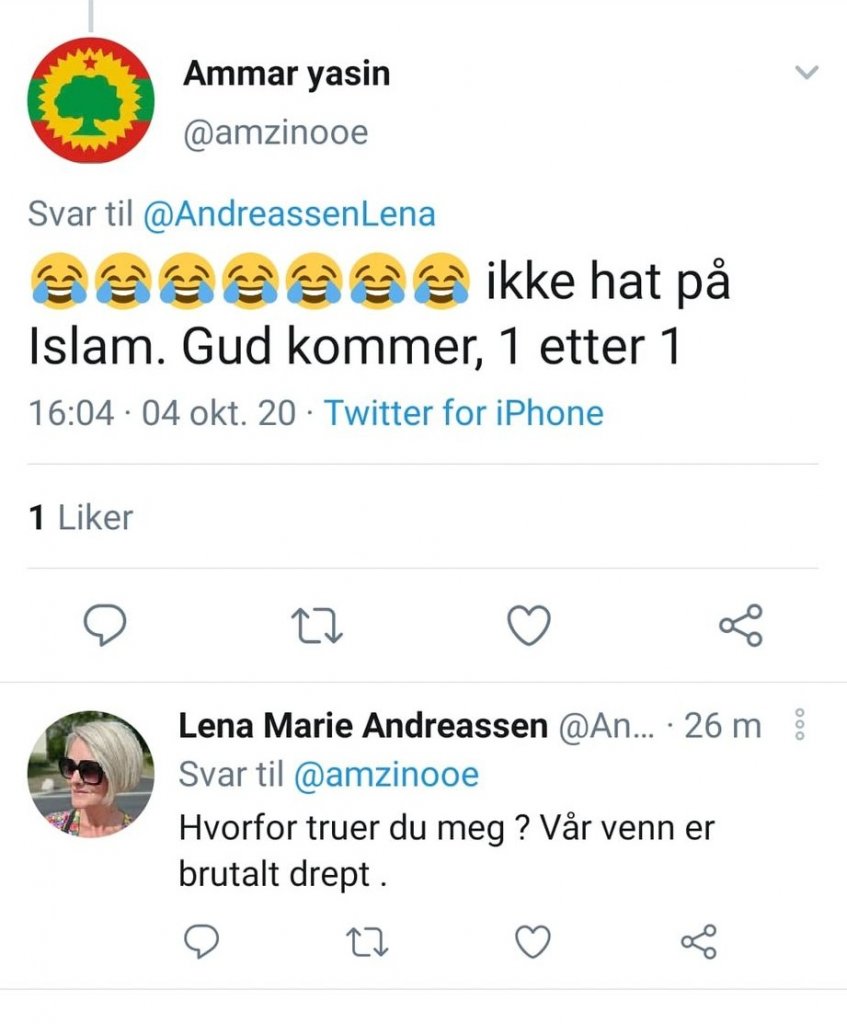The width and height of the screenshot is (847, 1024).
Task: Click the @amzinooe handle under Ammar yasin
Action: coord(275,131)
